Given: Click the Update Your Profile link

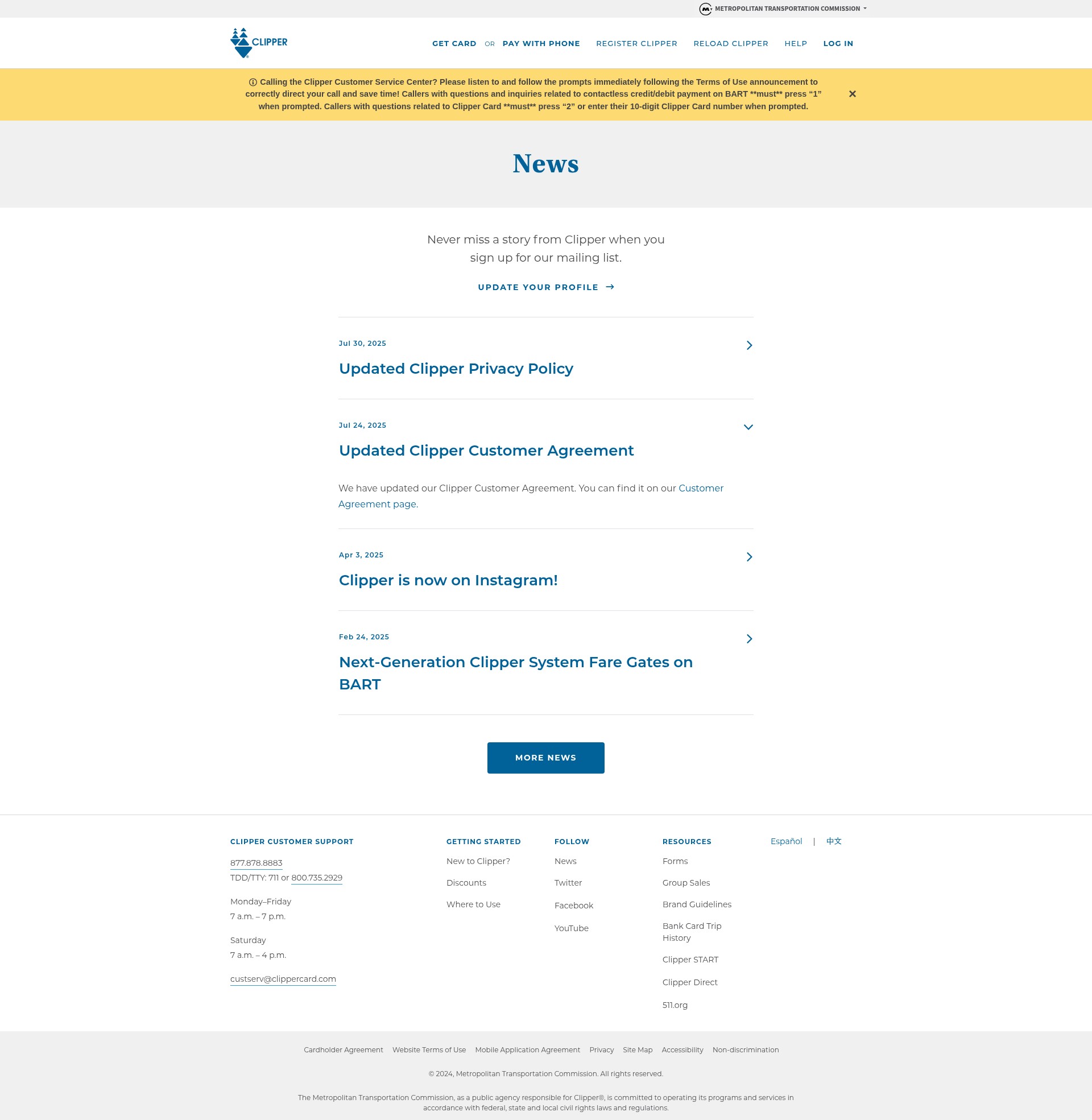Looking at the screenshot, I should (545, 287).
